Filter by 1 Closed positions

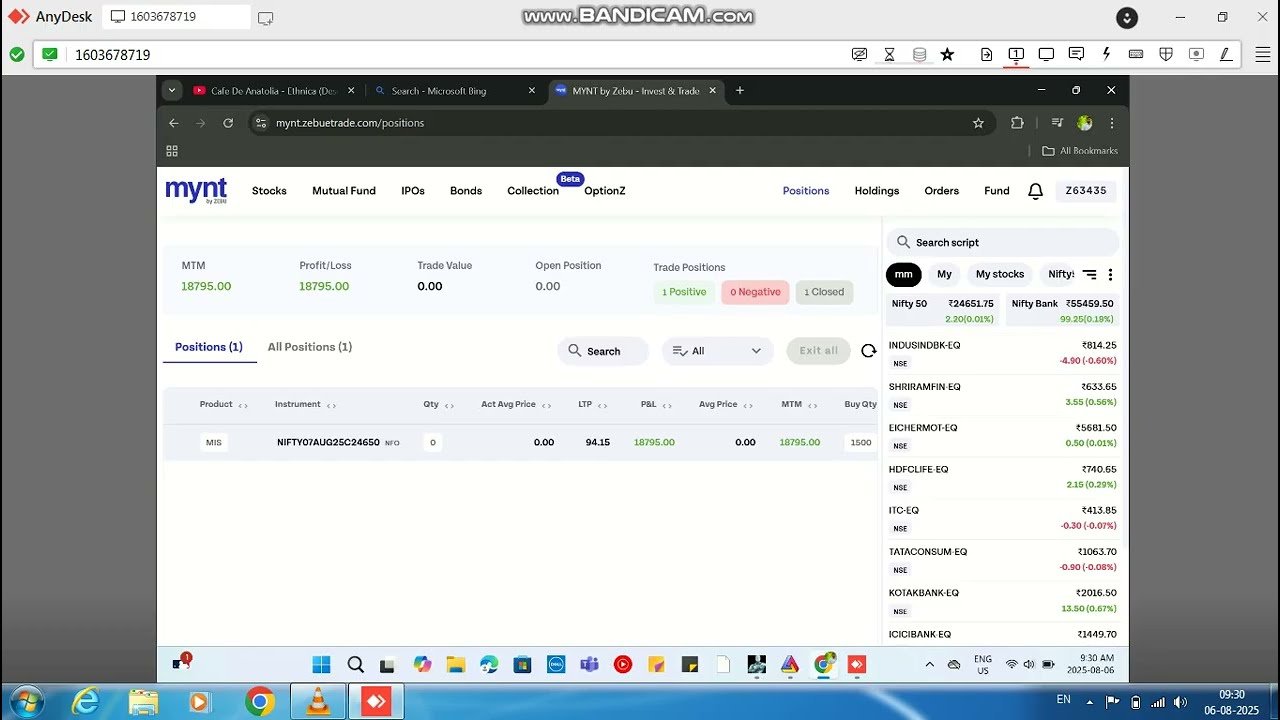point(824,292)
